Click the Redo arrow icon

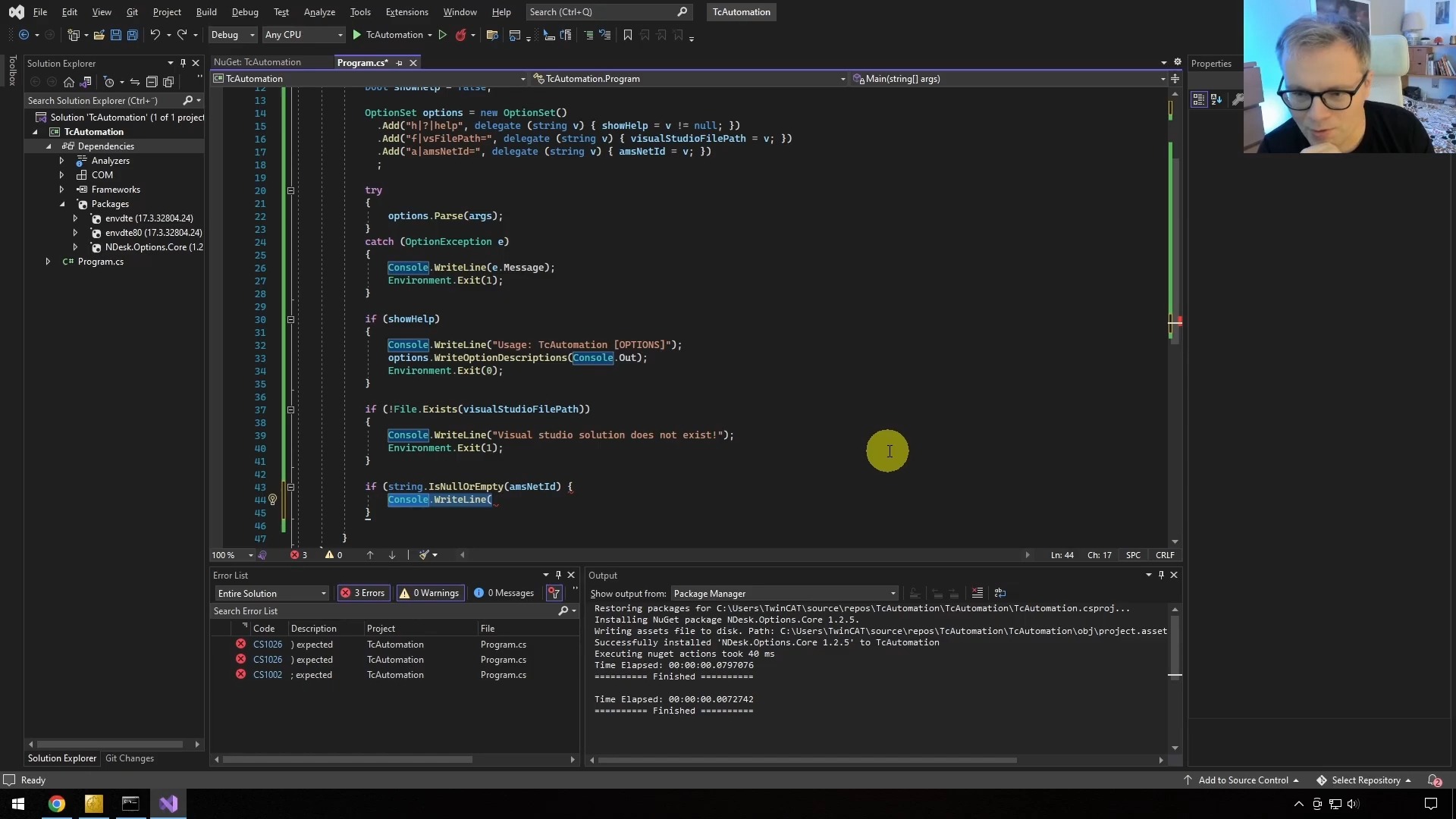click(182, 35)
